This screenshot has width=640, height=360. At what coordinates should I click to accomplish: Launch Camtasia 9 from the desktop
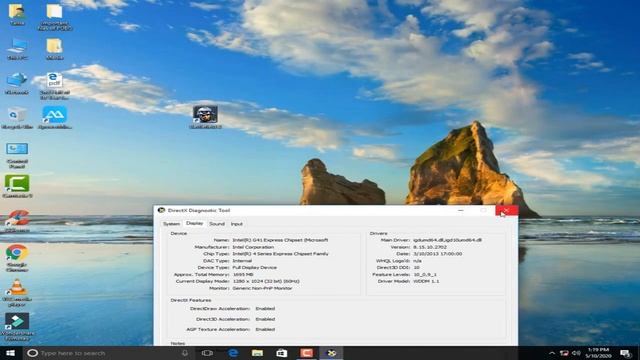click(x=17, y=186)
